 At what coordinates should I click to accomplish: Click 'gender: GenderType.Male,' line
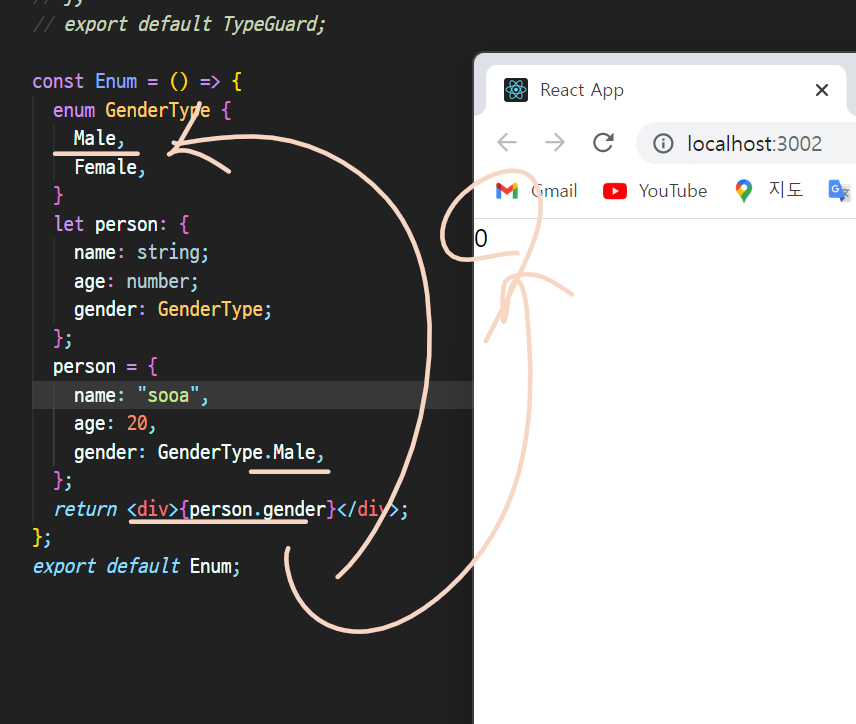pos(199,452)
